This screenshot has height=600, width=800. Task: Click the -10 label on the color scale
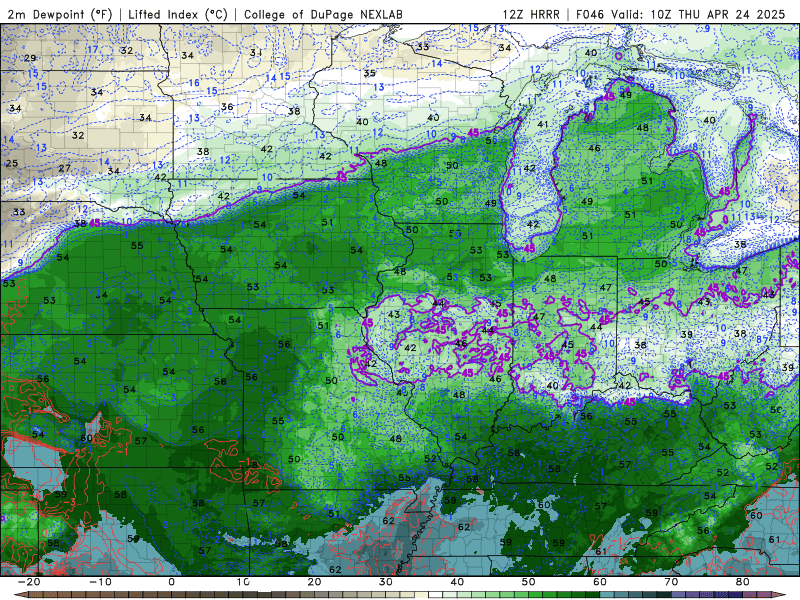(x=100, y=582)
